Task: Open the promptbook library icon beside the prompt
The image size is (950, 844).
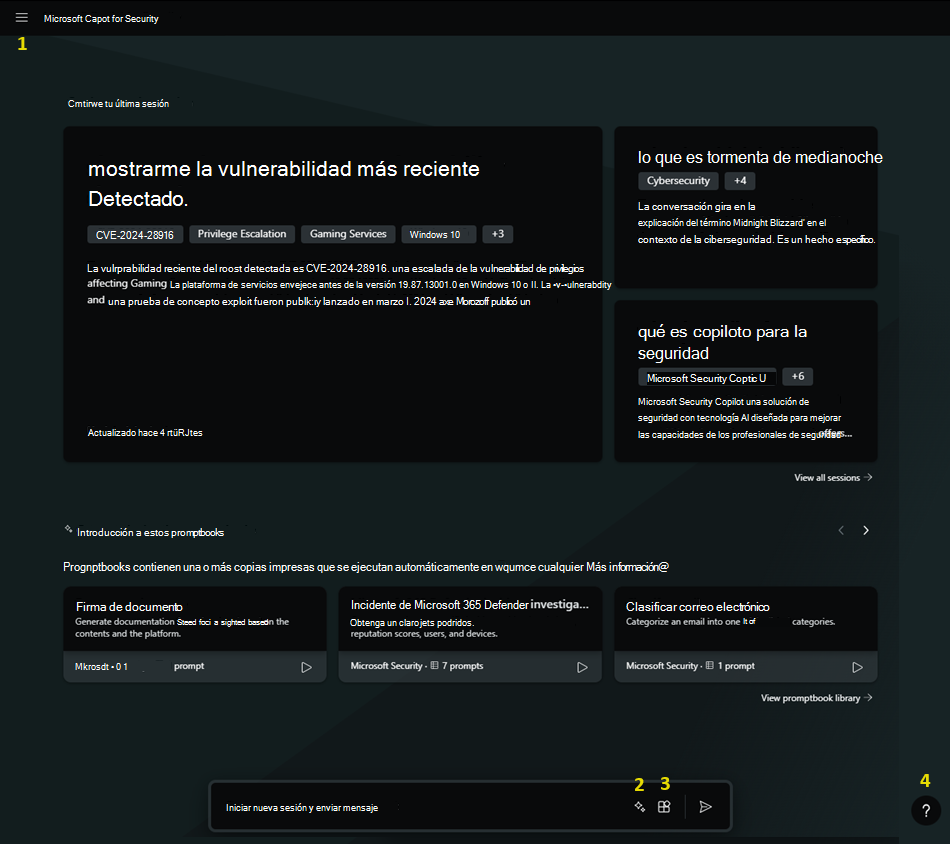Action: point(664,806)
